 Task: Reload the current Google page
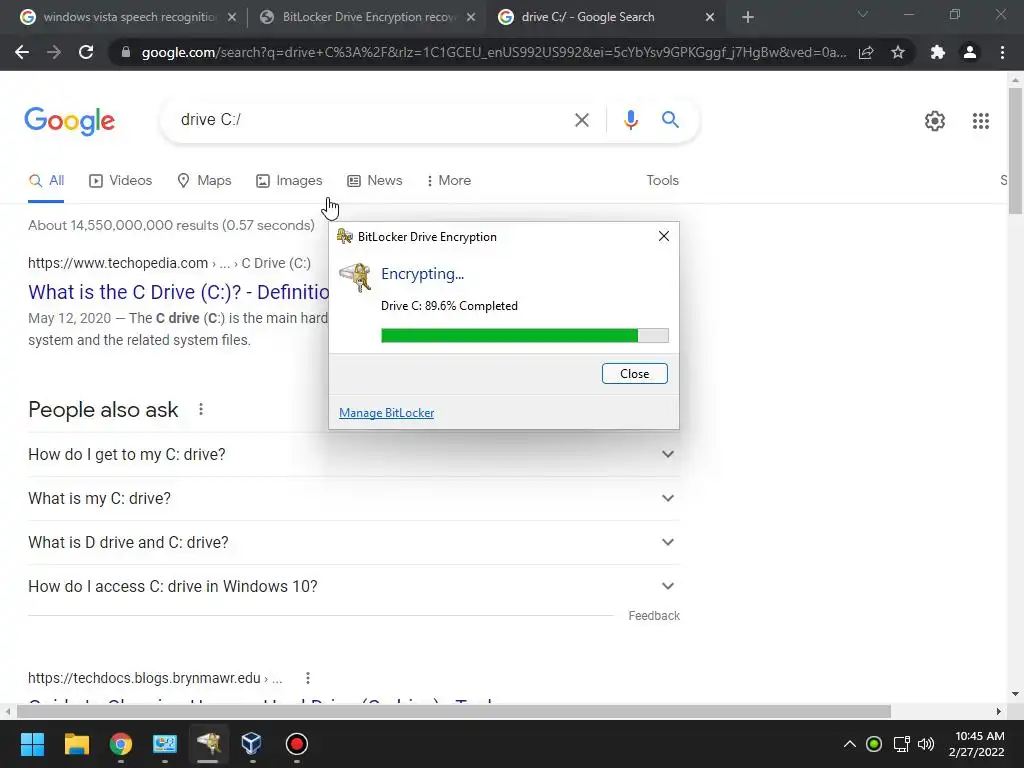tap(86, 52)
